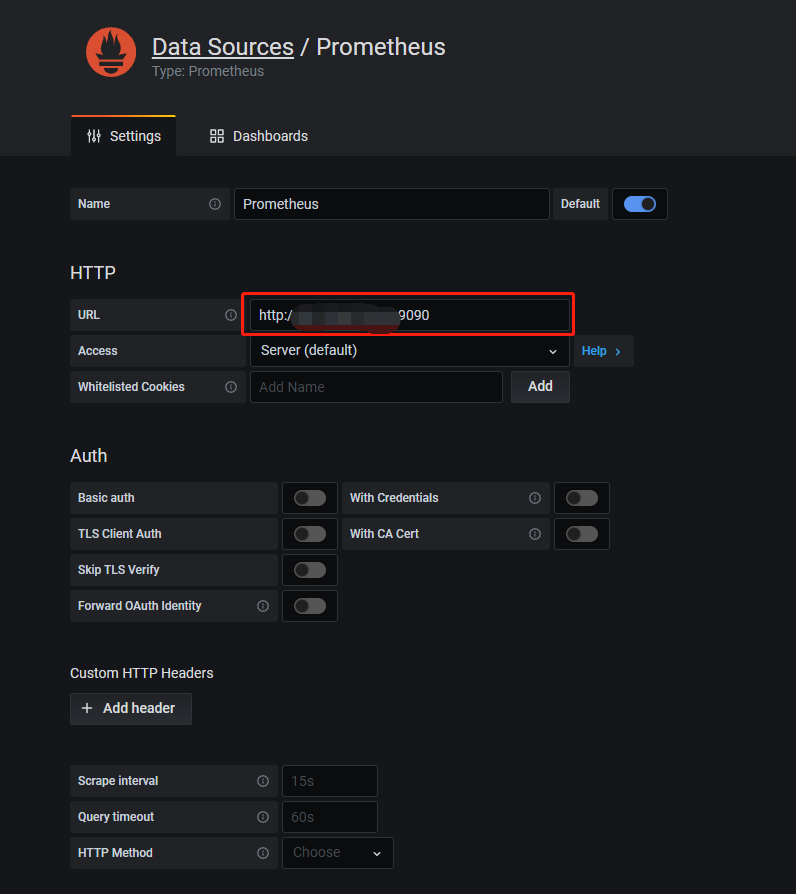Image resolution: width=796 pixels, height=894 pixels.
Task: Click the Prometheus flame logo icon
Action: tap(111, 52)
